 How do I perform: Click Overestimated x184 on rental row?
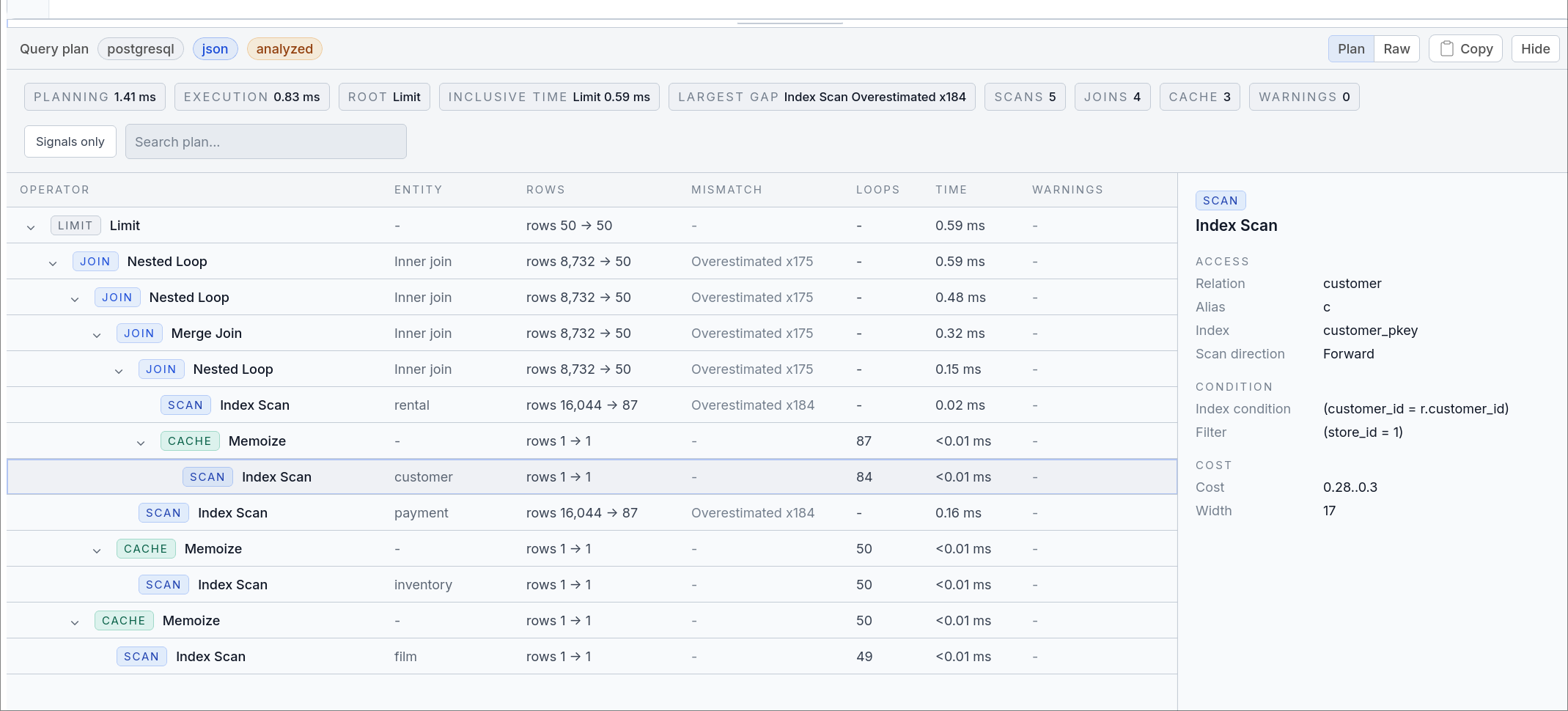(753, 405)
